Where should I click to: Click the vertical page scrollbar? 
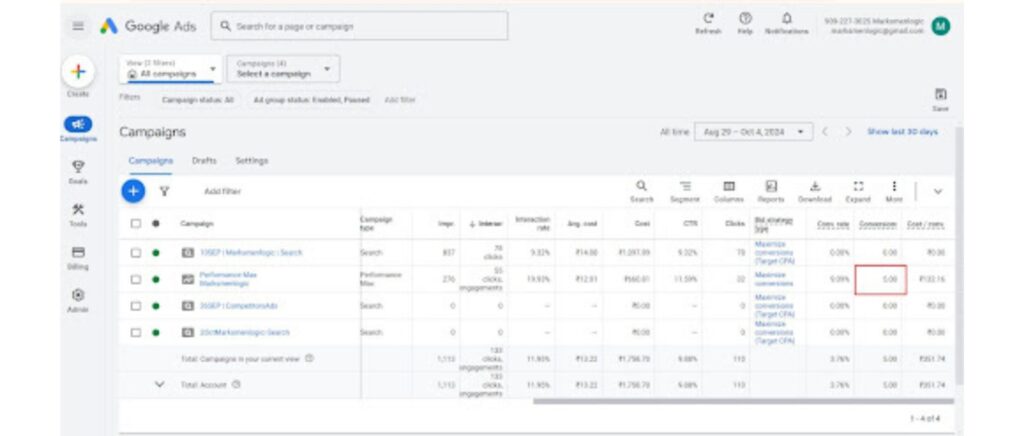point(959,255)
